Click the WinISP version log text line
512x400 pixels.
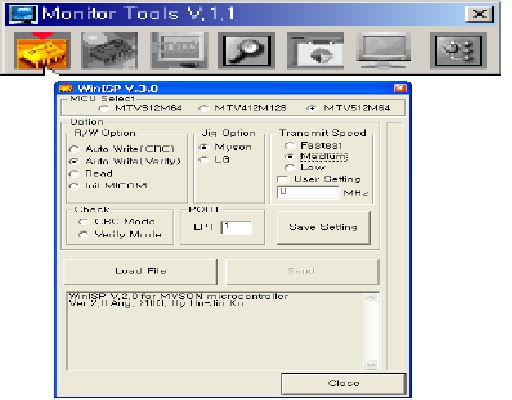coord(178,296)
